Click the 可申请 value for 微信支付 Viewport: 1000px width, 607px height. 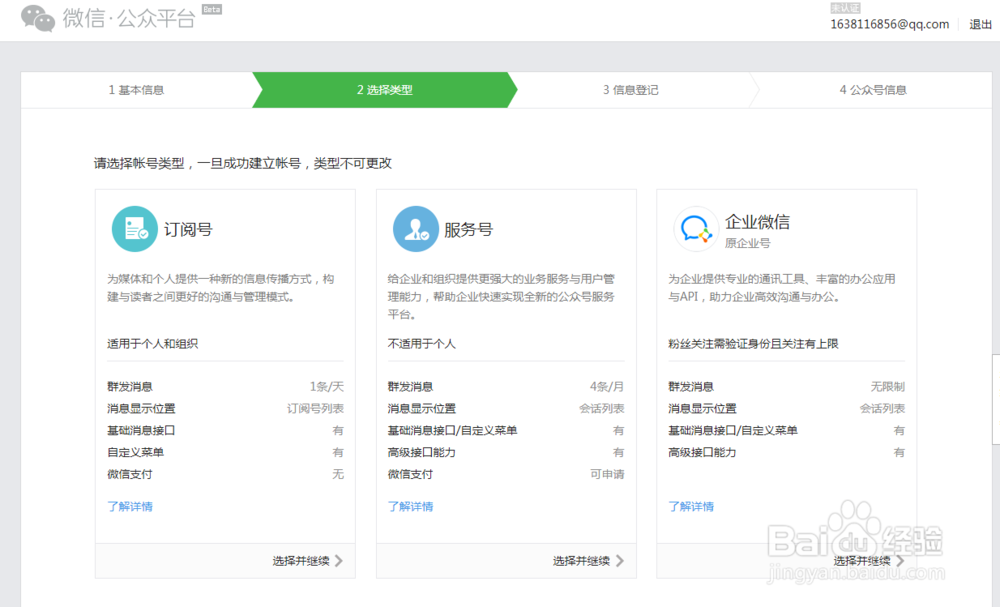click(607, 474)
